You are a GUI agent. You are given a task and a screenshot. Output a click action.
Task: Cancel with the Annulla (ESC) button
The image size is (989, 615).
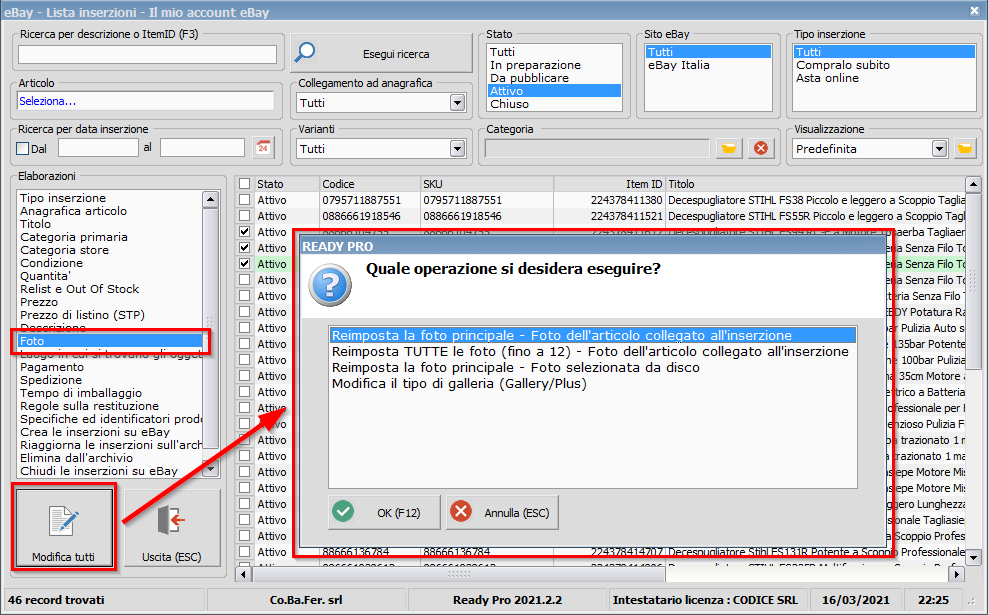[502, 512]
